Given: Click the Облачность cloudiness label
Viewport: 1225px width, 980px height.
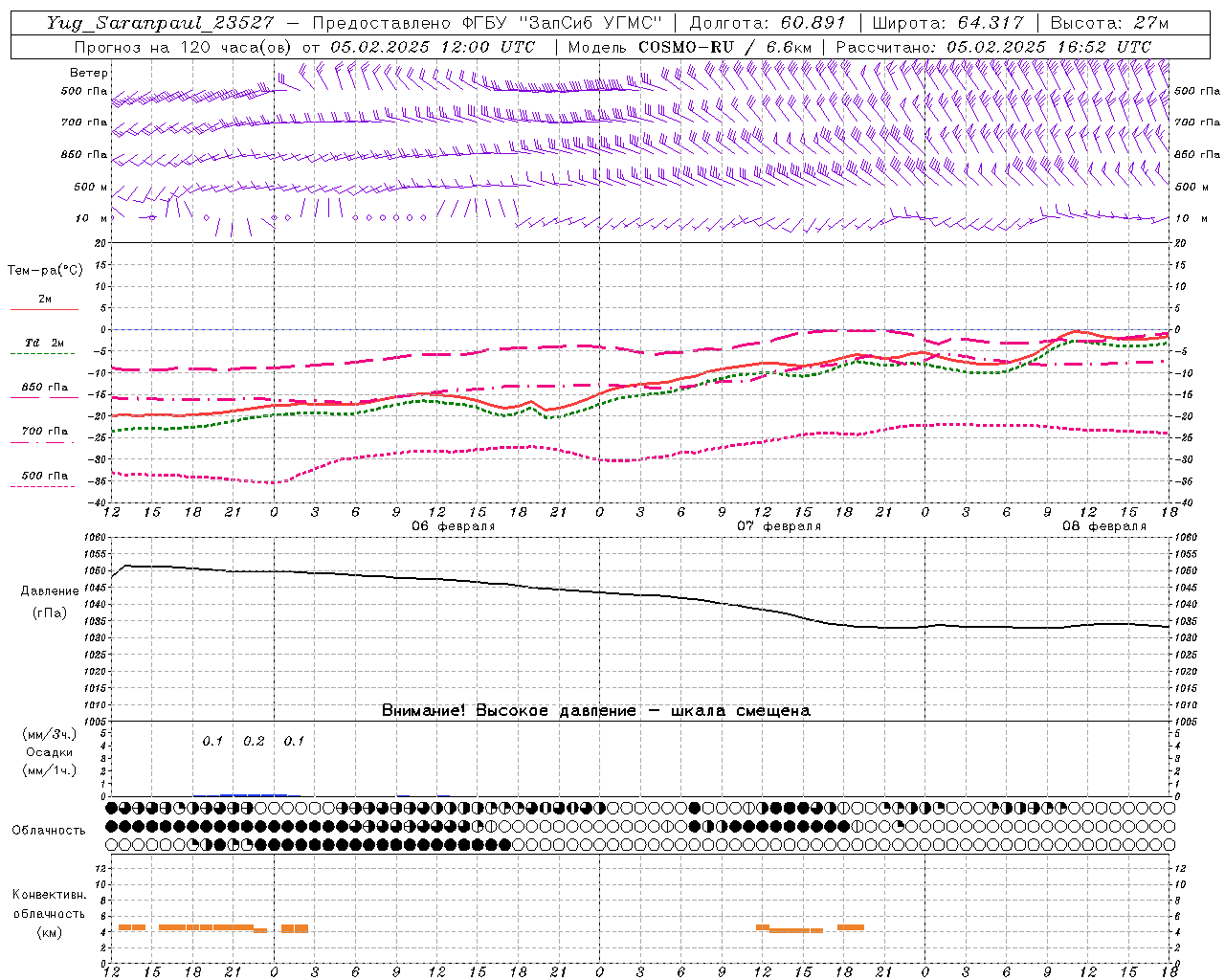Looking at the screenshot, I should pos(49,830).
